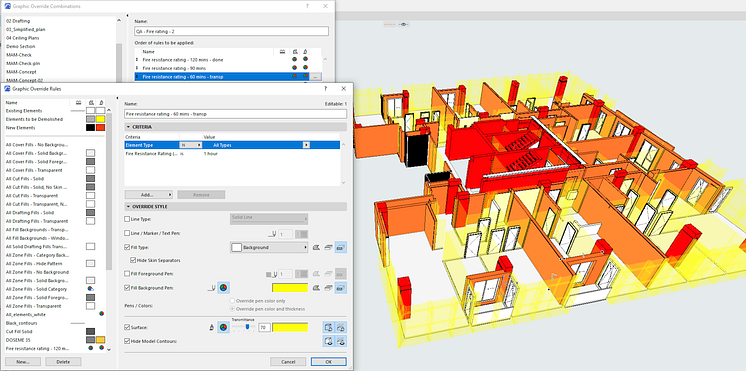Click the RGB color override icon in Surface row

pyautogui.click(x=224, y=327)
